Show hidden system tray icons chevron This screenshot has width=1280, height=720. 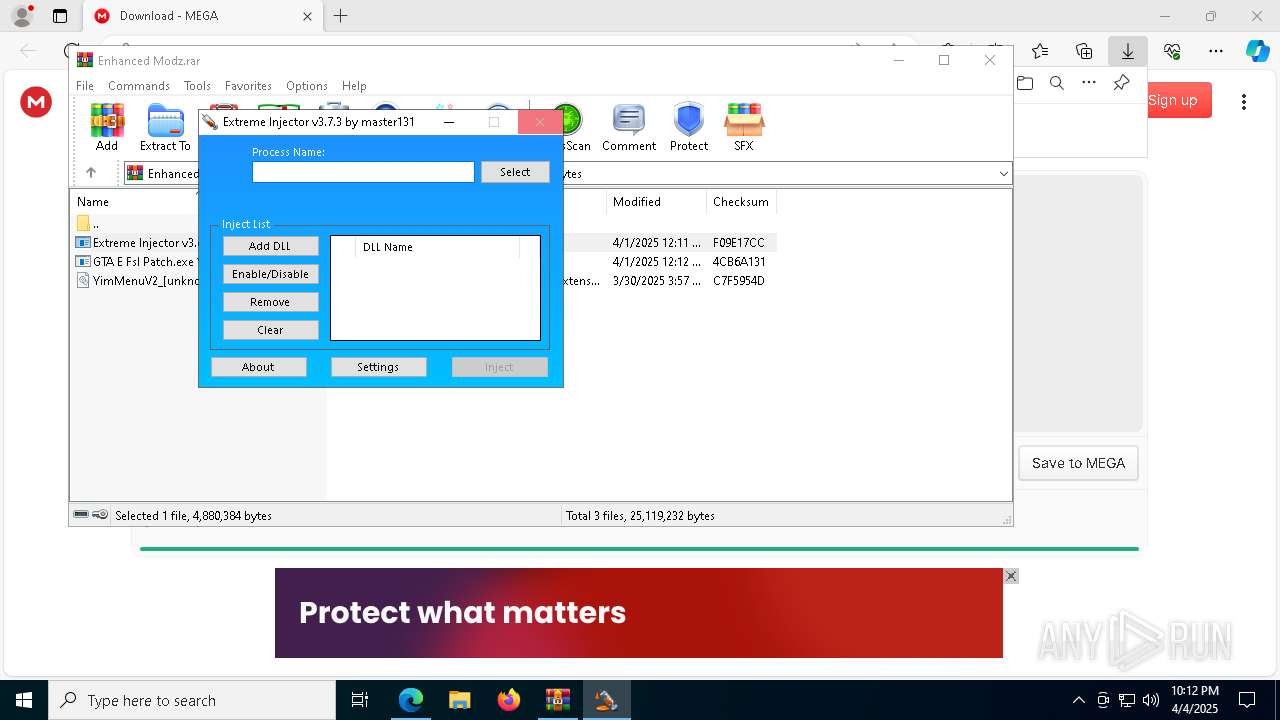pos(1078,700)
